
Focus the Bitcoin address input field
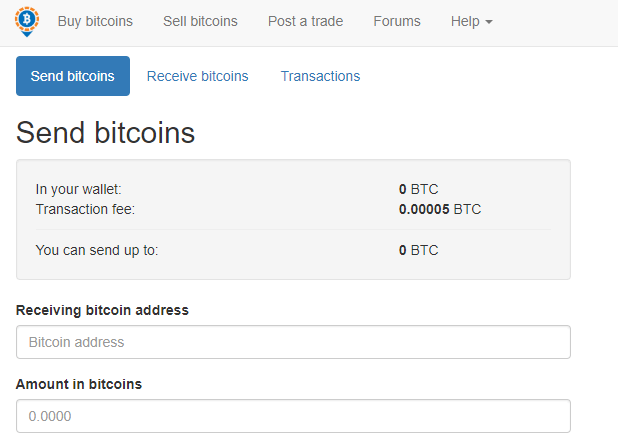click(293, 342)
